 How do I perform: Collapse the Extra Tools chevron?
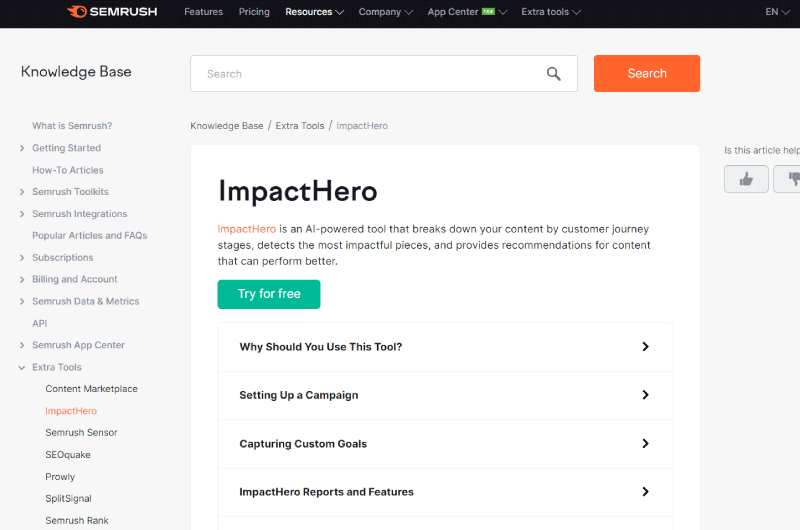[22, 367]
